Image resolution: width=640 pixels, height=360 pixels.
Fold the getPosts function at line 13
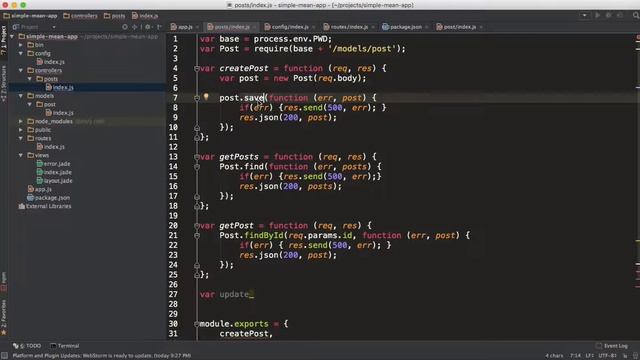pos(197,157)
